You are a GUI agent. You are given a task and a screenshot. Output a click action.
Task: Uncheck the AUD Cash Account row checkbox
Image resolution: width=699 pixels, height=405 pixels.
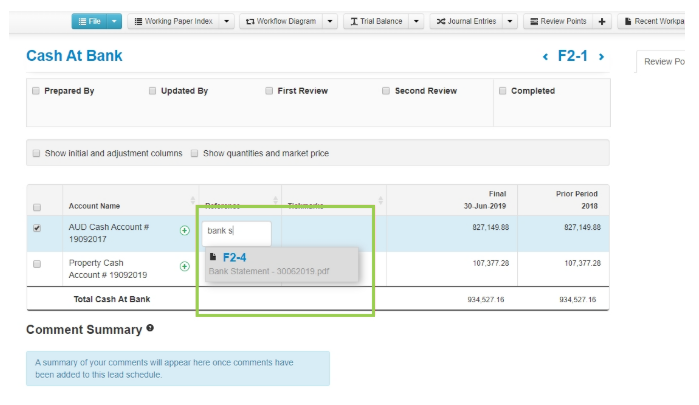(x=37, y=228)
